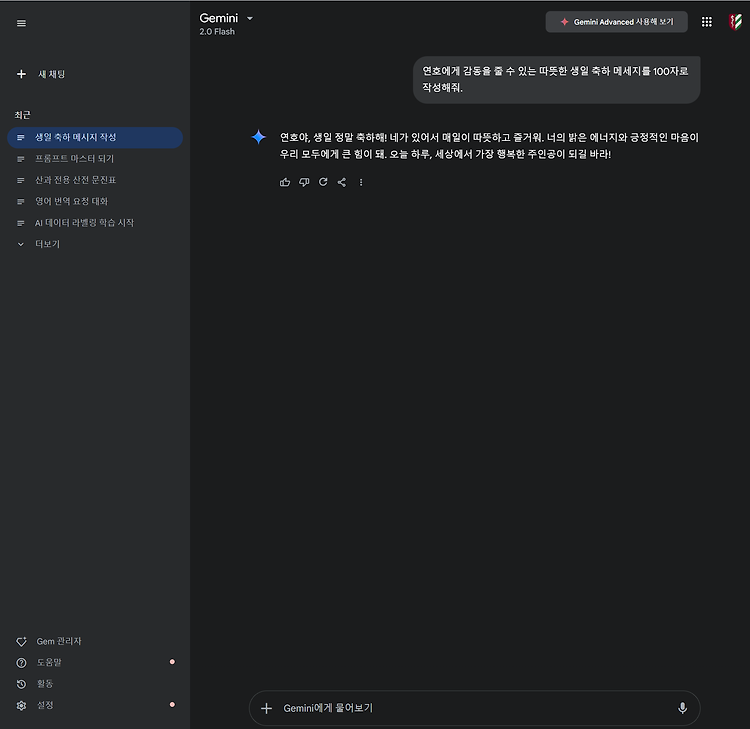
Task: Open the three-dot more options menu
Action: pyautogui.click(x=361, y=182)
